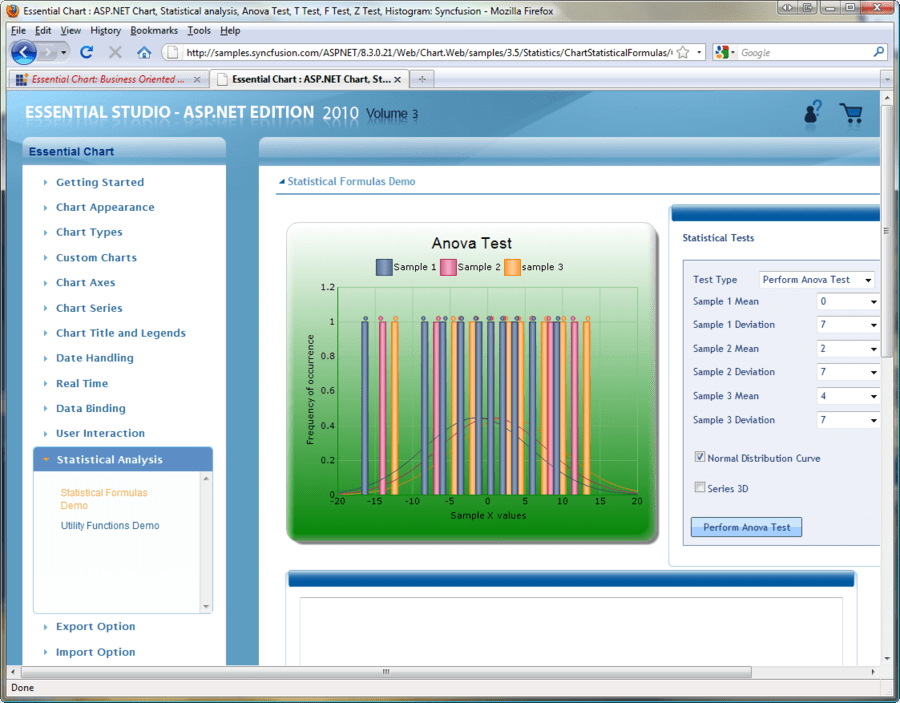Open the Statistical Formulas Demo link
Screen dimensions: 900x703
point(104,499)
